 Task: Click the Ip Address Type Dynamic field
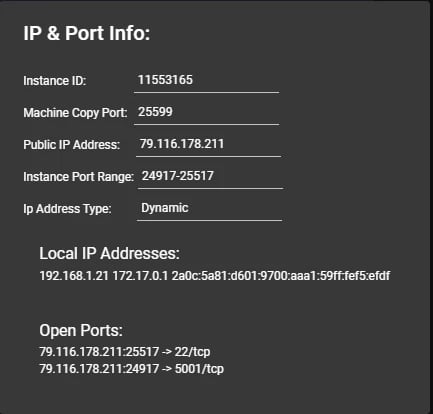coord(209,208)
